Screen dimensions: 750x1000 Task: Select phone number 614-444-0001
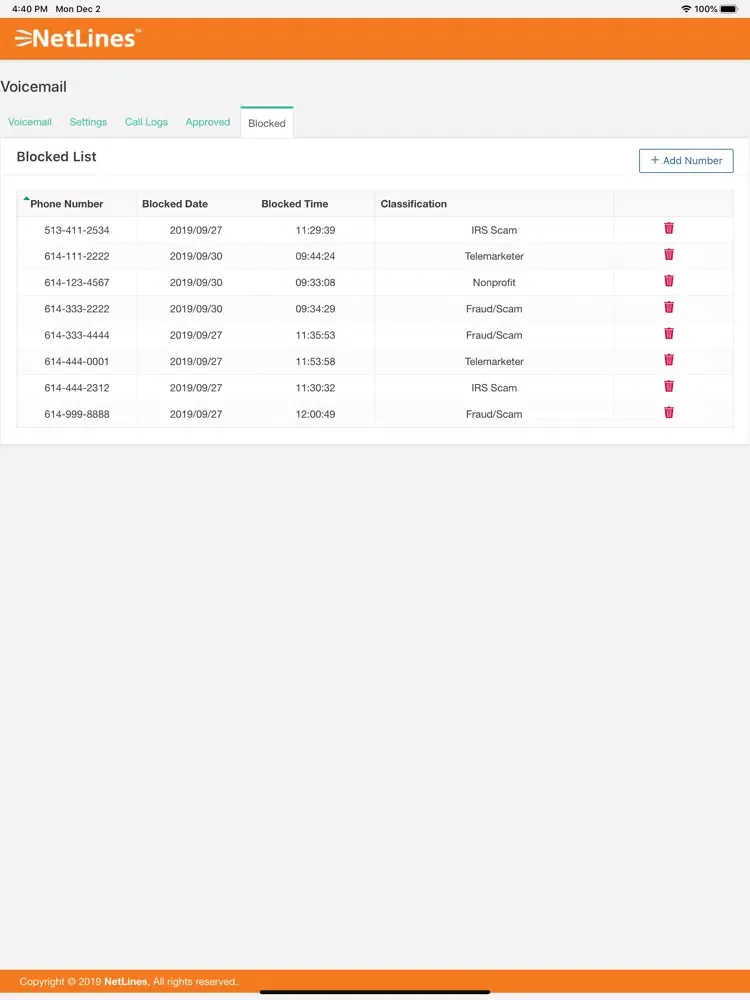tap(77, 362)
